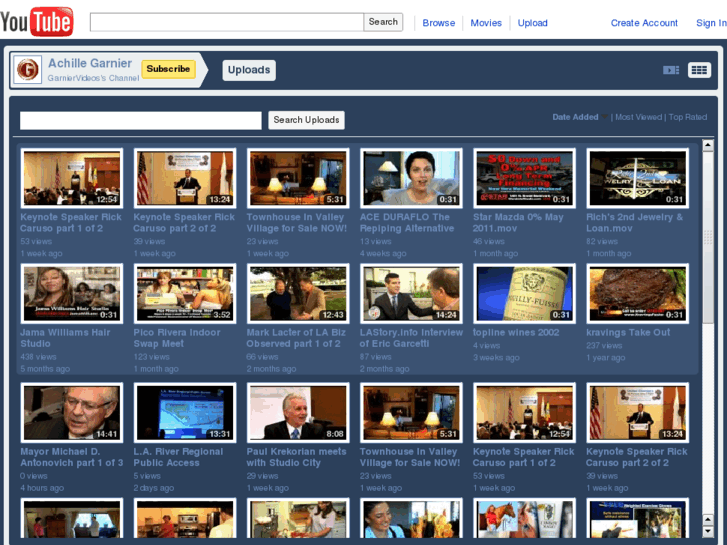Open the GarnierVideos channel avatar icon
Screen dimensions: 727x545
tap(27, 70)
